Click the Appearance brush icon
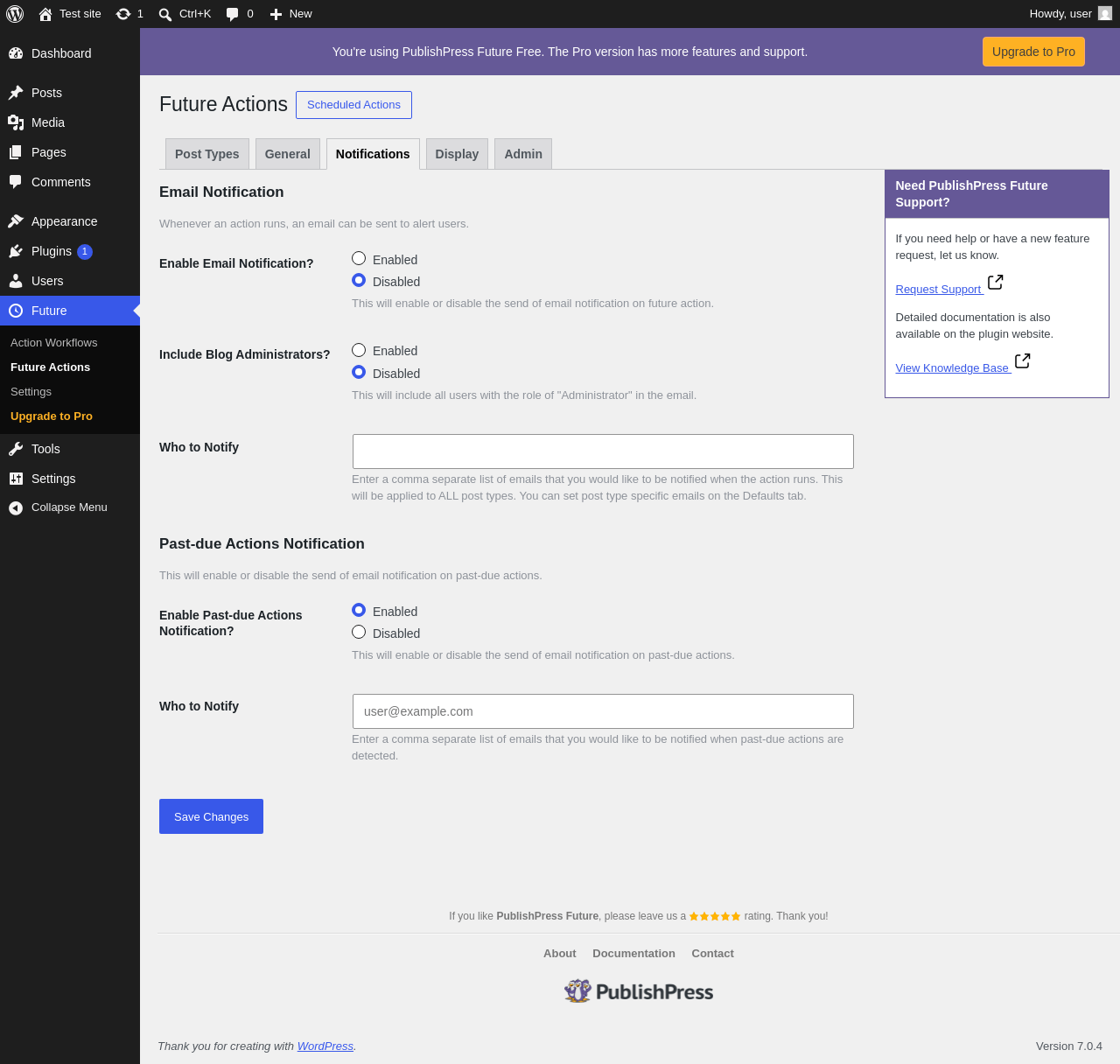 (16, 221)
